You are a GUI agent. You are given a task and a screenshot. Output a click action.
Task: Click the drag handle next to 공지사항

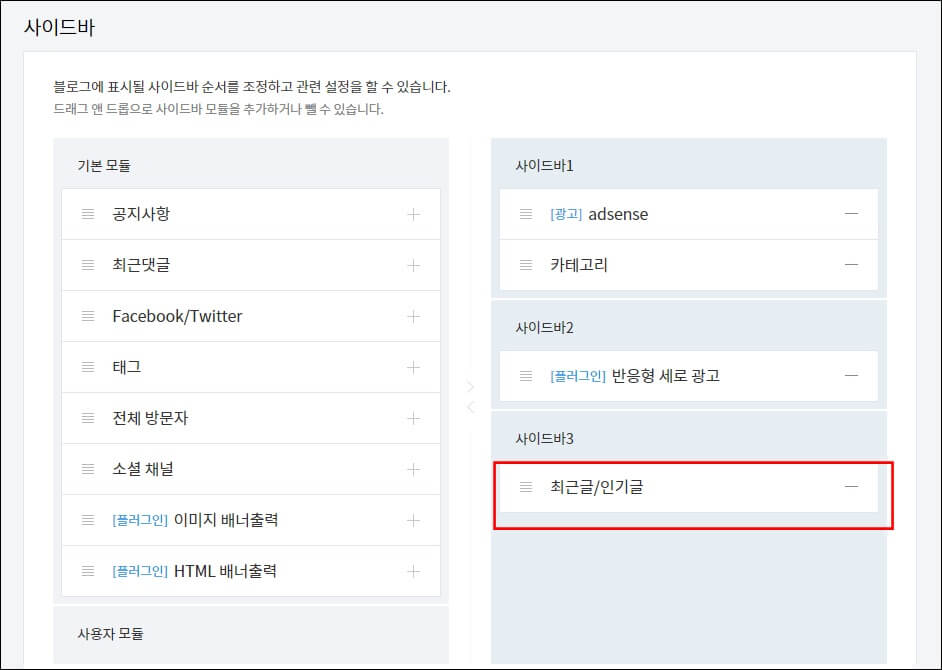click(x=87, y=213)
